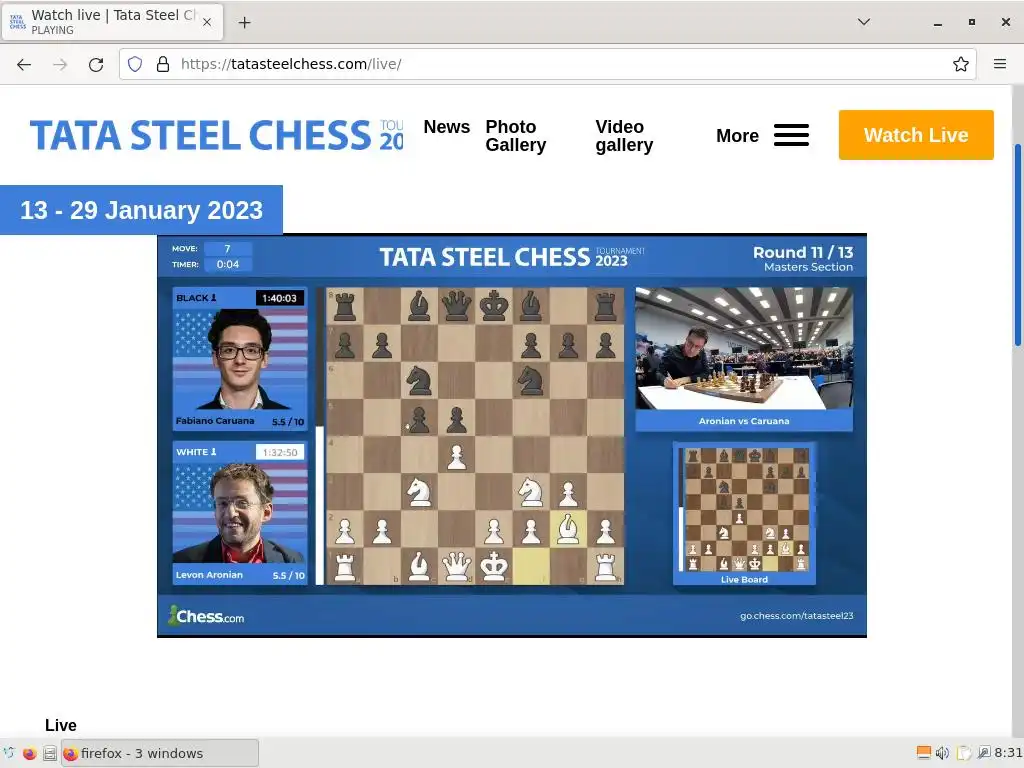Click the volume speaker tray icon
The height and width of the screenshot is (768, 1024).
click(x=942, y=753)
